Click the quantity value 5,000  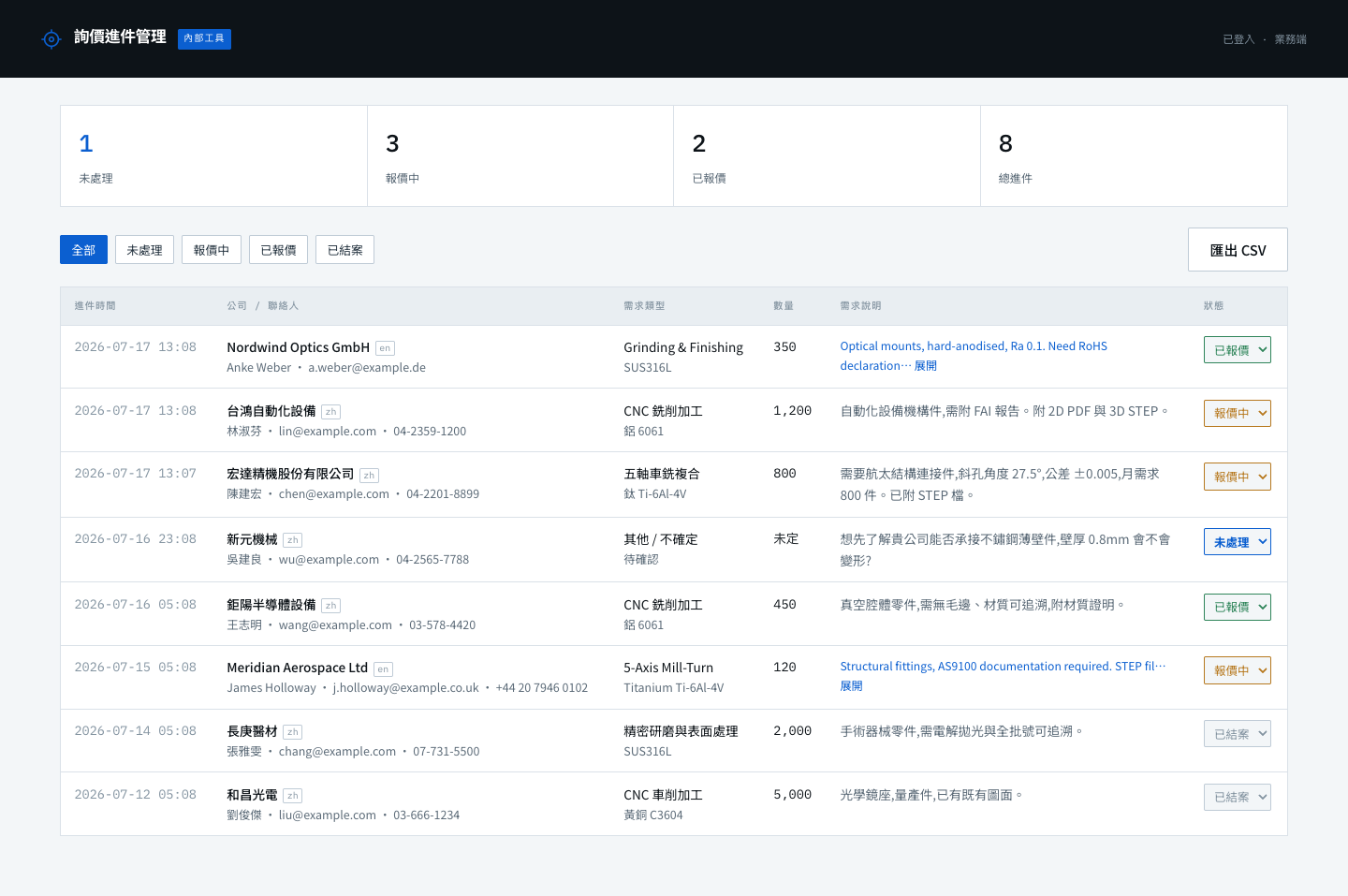792,795
